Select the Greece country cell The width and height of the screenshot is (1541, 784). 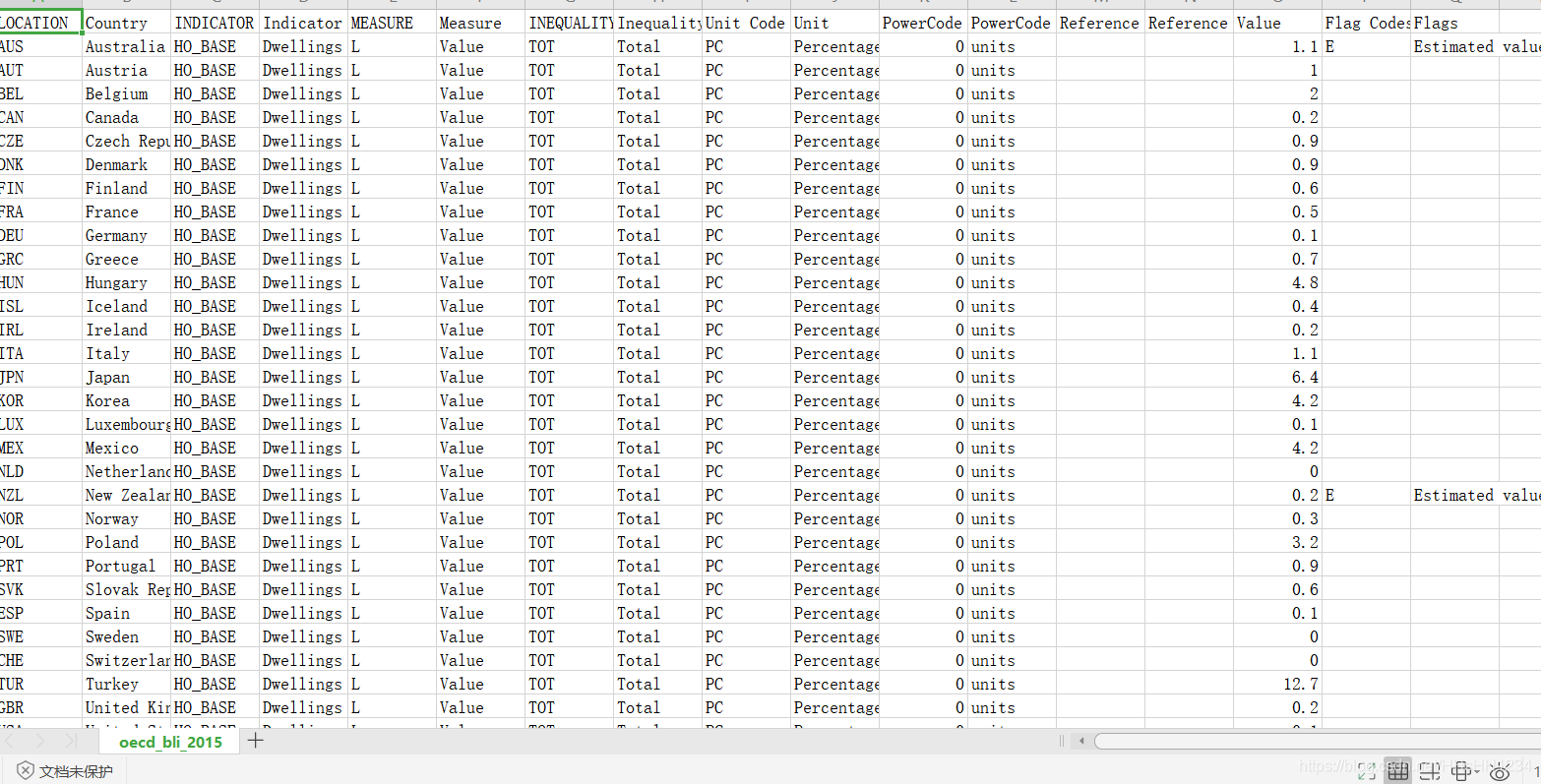point(126,259)
